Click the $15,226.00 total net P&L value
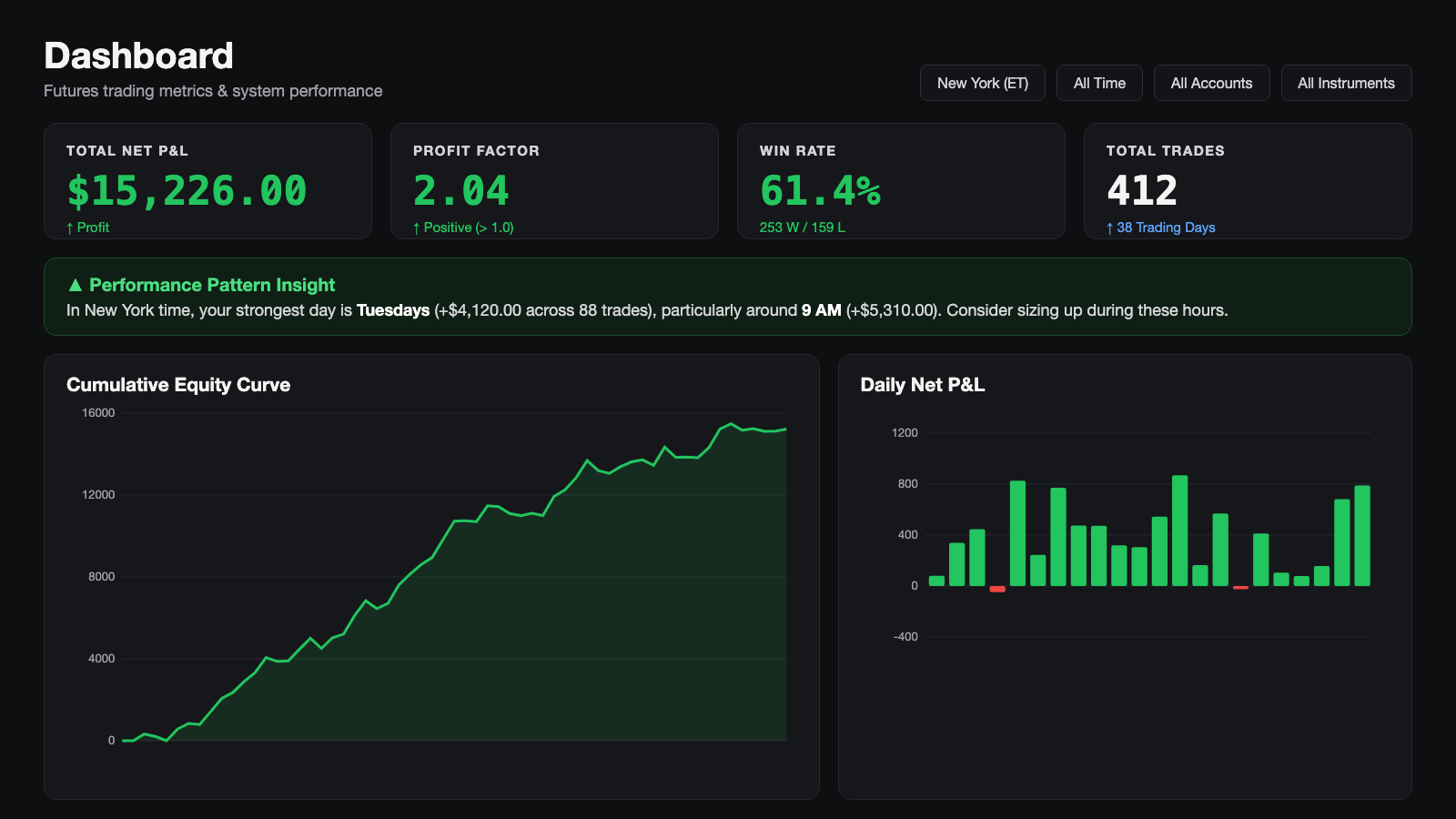1456x819 pixels. [187, 191]
